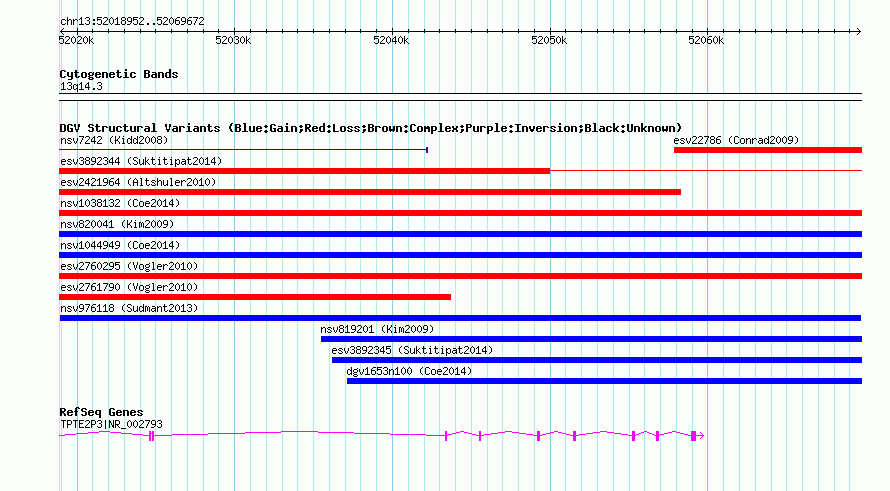Open nsv1038132 (Coe2014) variant label

pyautogui.click(x=120, y=203)
